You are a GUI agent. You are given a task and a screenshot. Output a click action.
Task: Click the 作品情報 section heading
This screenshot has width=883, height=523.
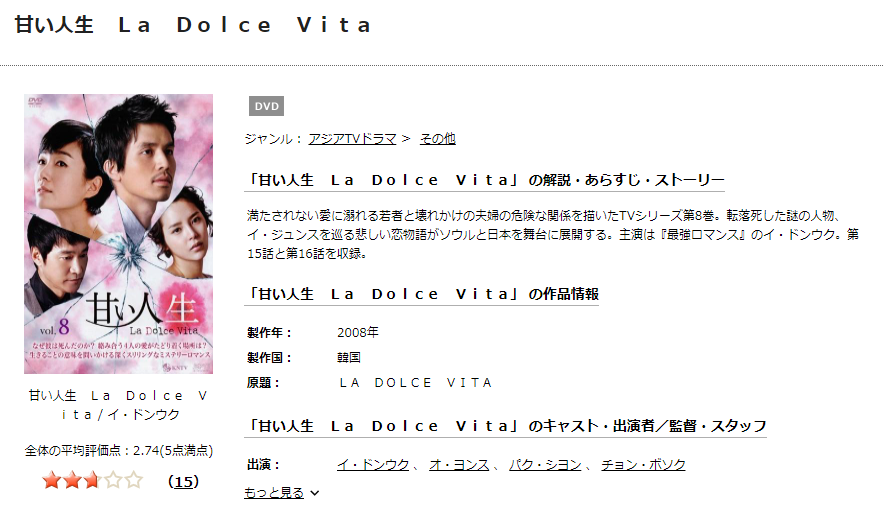422,294
